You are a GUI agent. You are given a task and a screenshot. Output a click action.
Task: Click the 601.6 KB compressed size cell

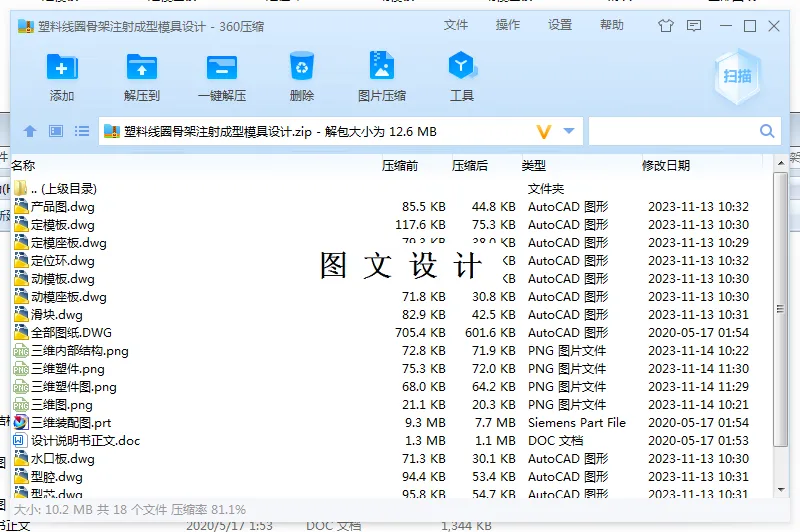(x=490, y=333)
